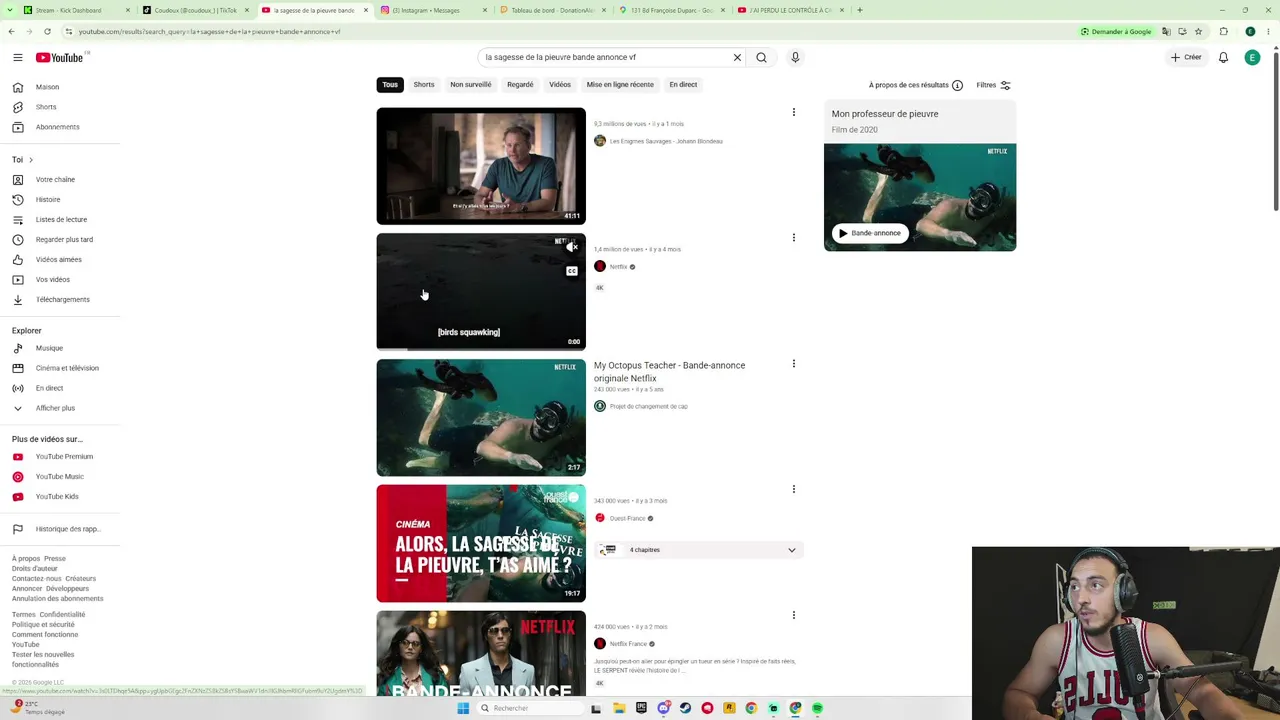Screen dimensions: 1280x720
Task: Open the info icon beside À propos de ces résultats
Action: point(957,85)
